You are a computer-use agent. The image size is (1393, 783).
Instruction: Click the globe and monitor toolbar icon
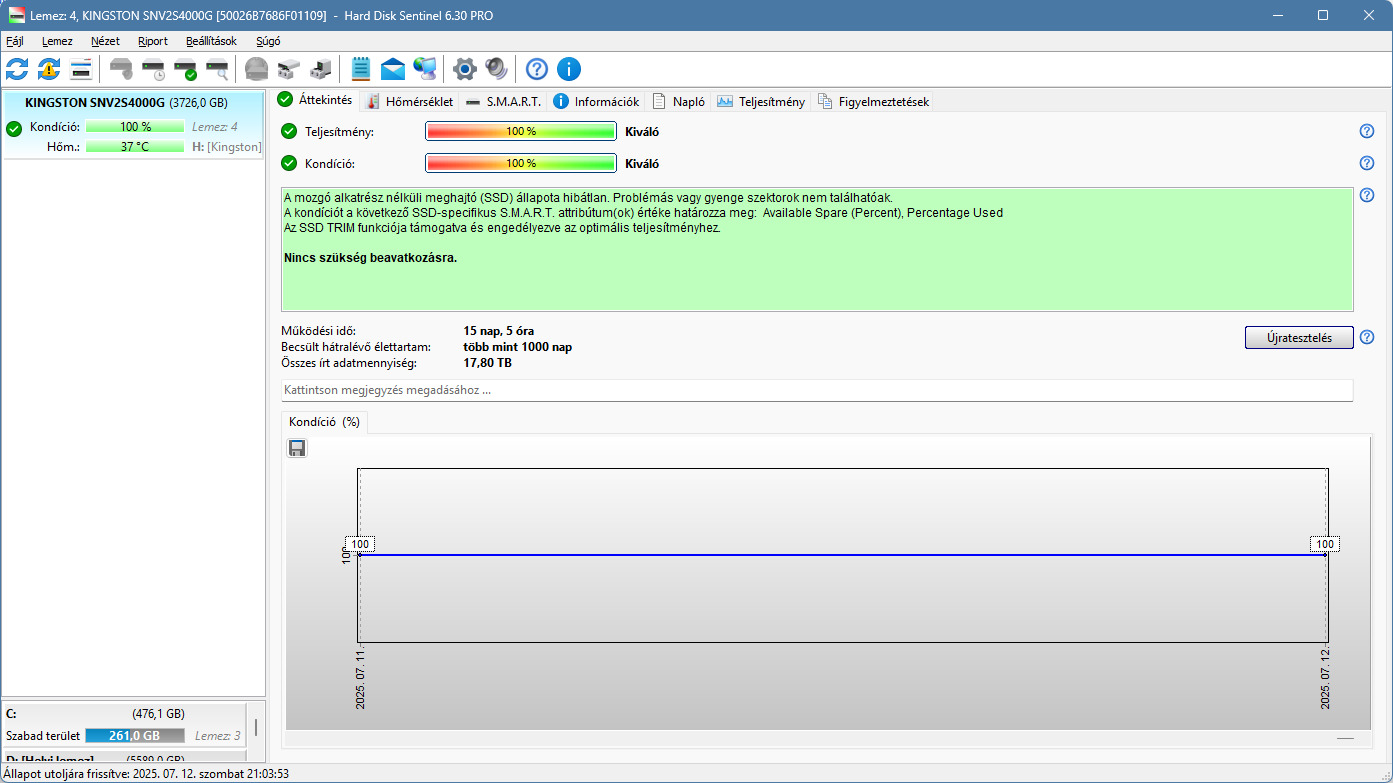tap(425, 69)
